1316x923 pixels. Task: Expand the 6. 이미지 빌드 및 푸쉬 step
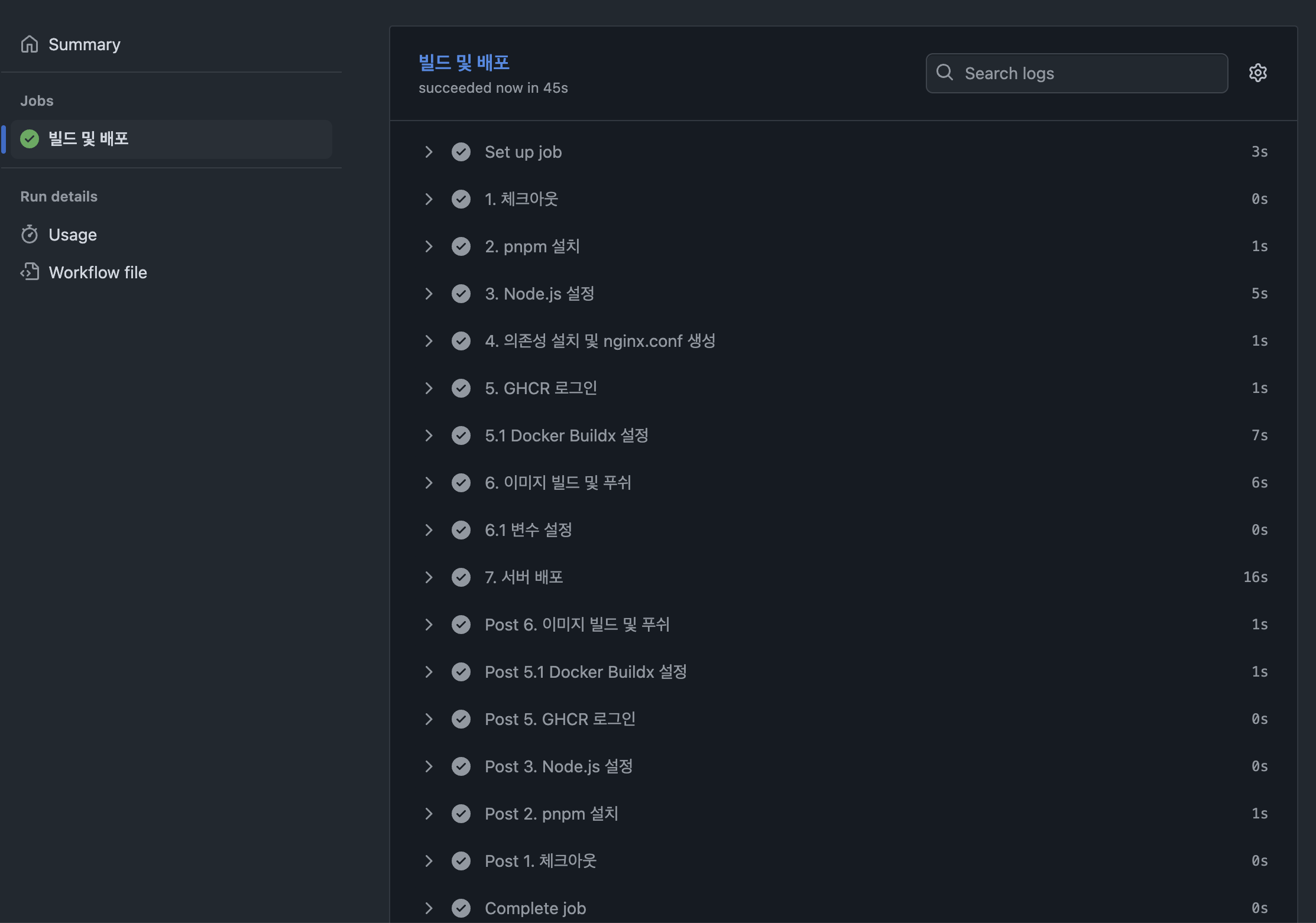coord(429,483)
